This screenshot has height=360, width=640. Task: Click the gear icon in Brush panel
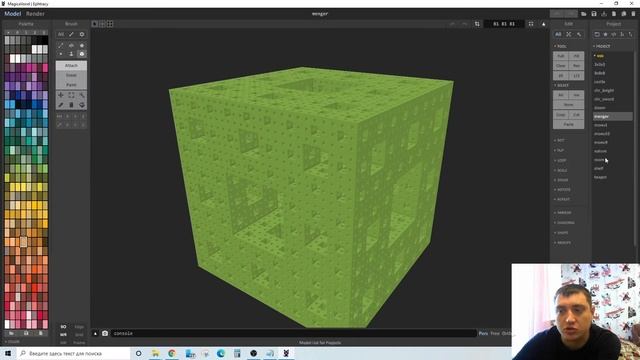tap(82, 34)
